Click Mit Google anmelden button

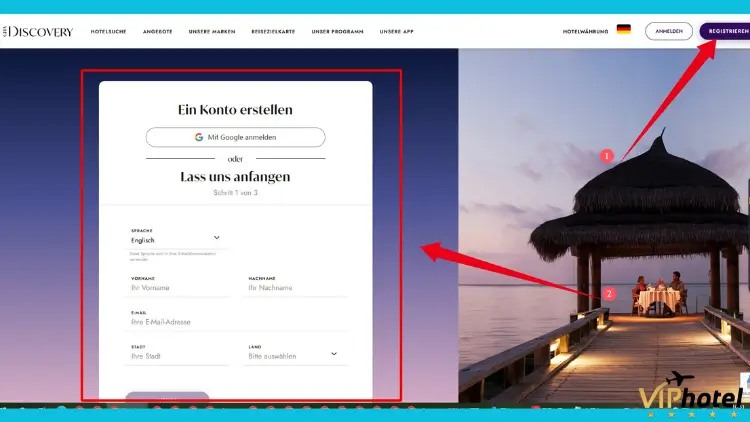coord(235,137)
